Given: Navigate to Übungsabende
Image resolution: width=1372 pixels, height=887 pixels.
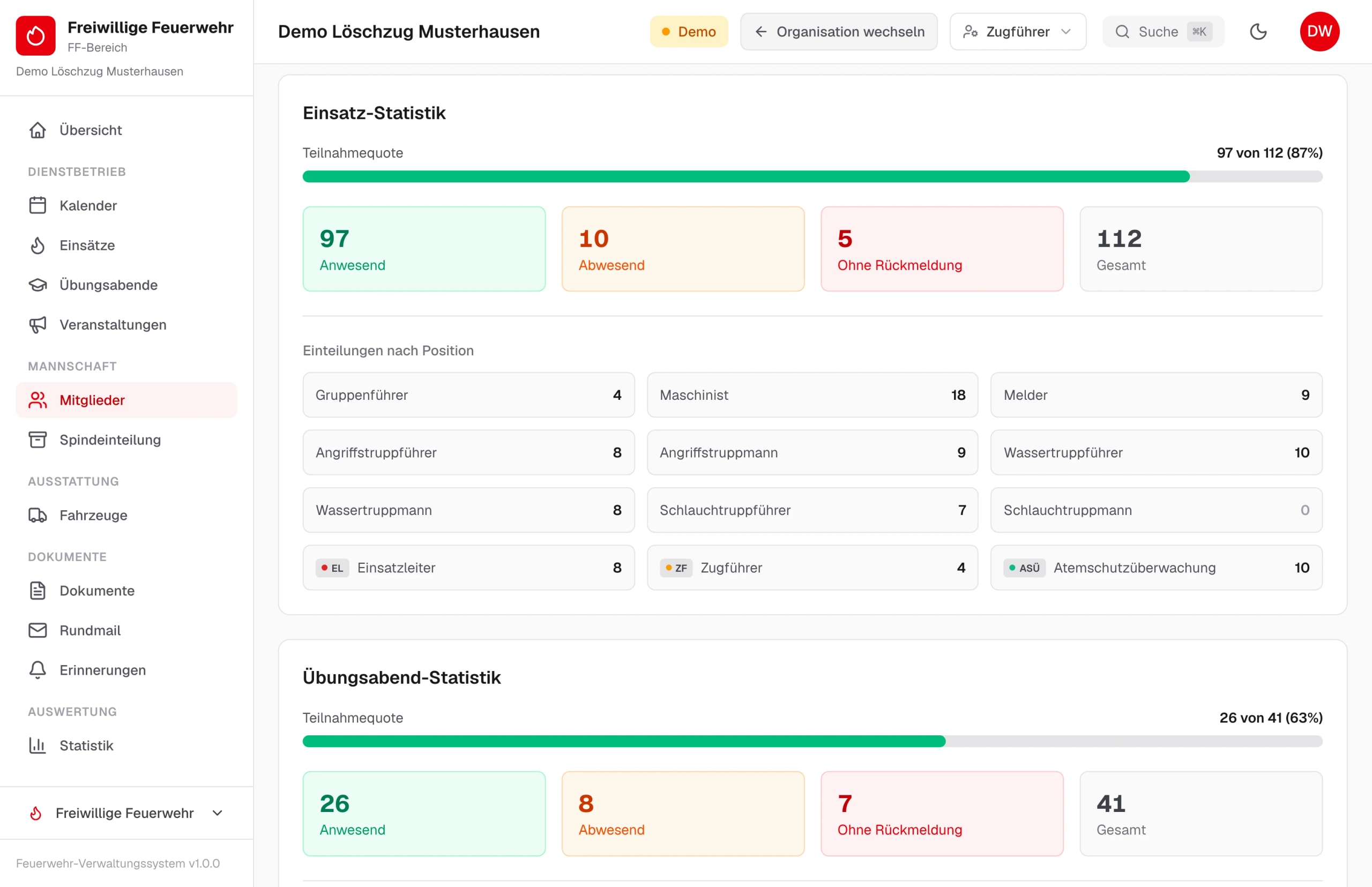Looking at the screenshot, I should point(126,285).
